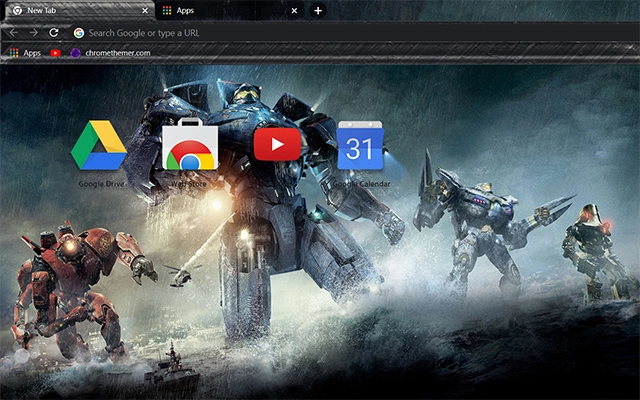Click the back navigation arrow
This screenshot has width=640, height=400.
[13, 33]
